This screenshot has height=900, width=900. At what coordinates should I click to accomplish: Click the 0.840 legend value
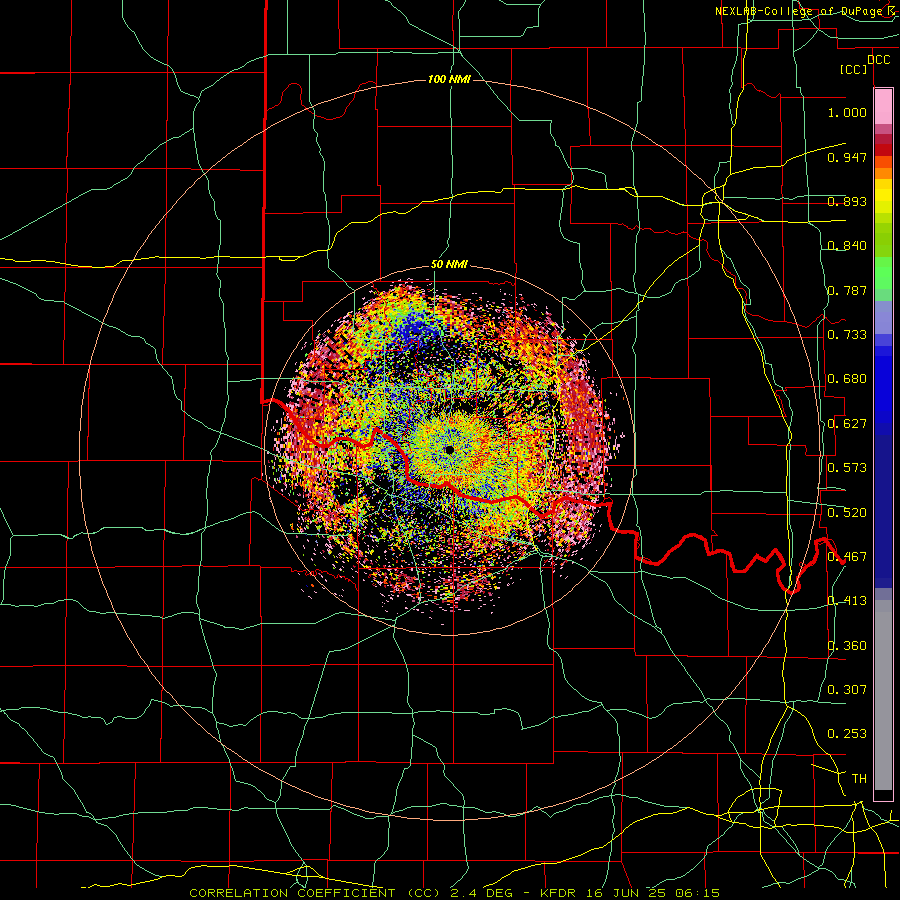tap(847, 246)
